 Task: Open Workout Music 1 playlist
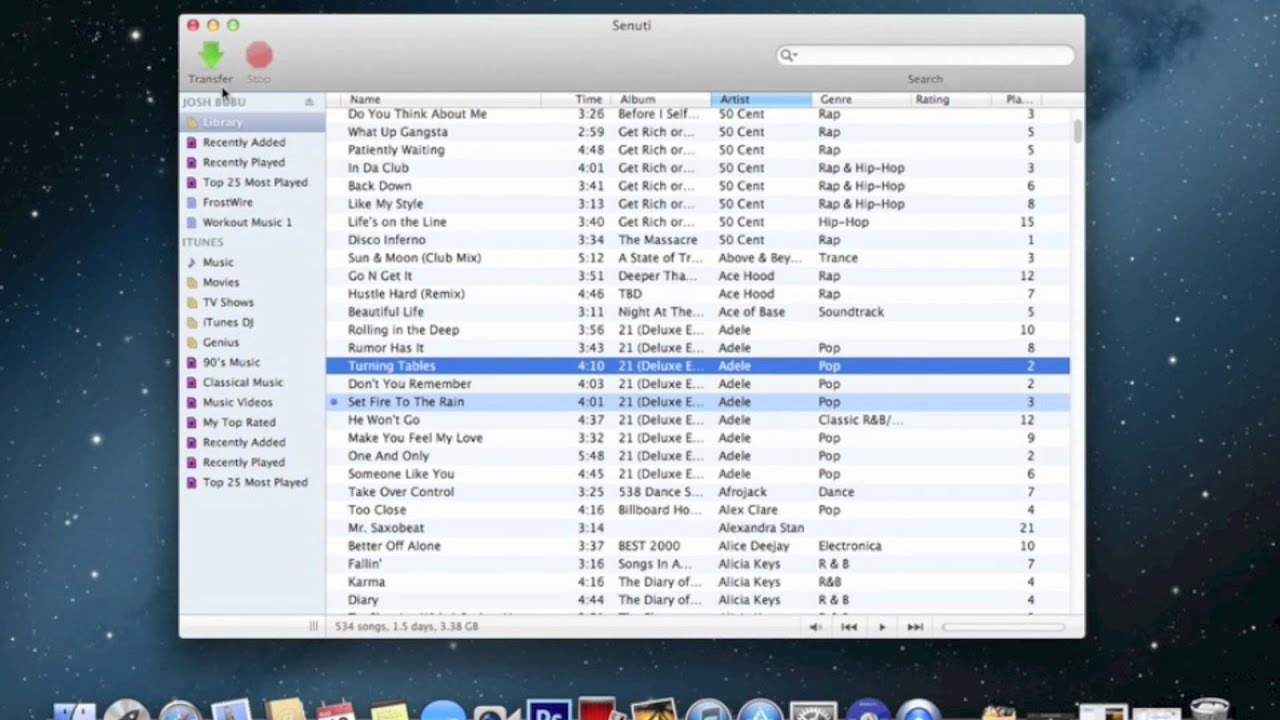pyautogui.click(x=247, y=222)
